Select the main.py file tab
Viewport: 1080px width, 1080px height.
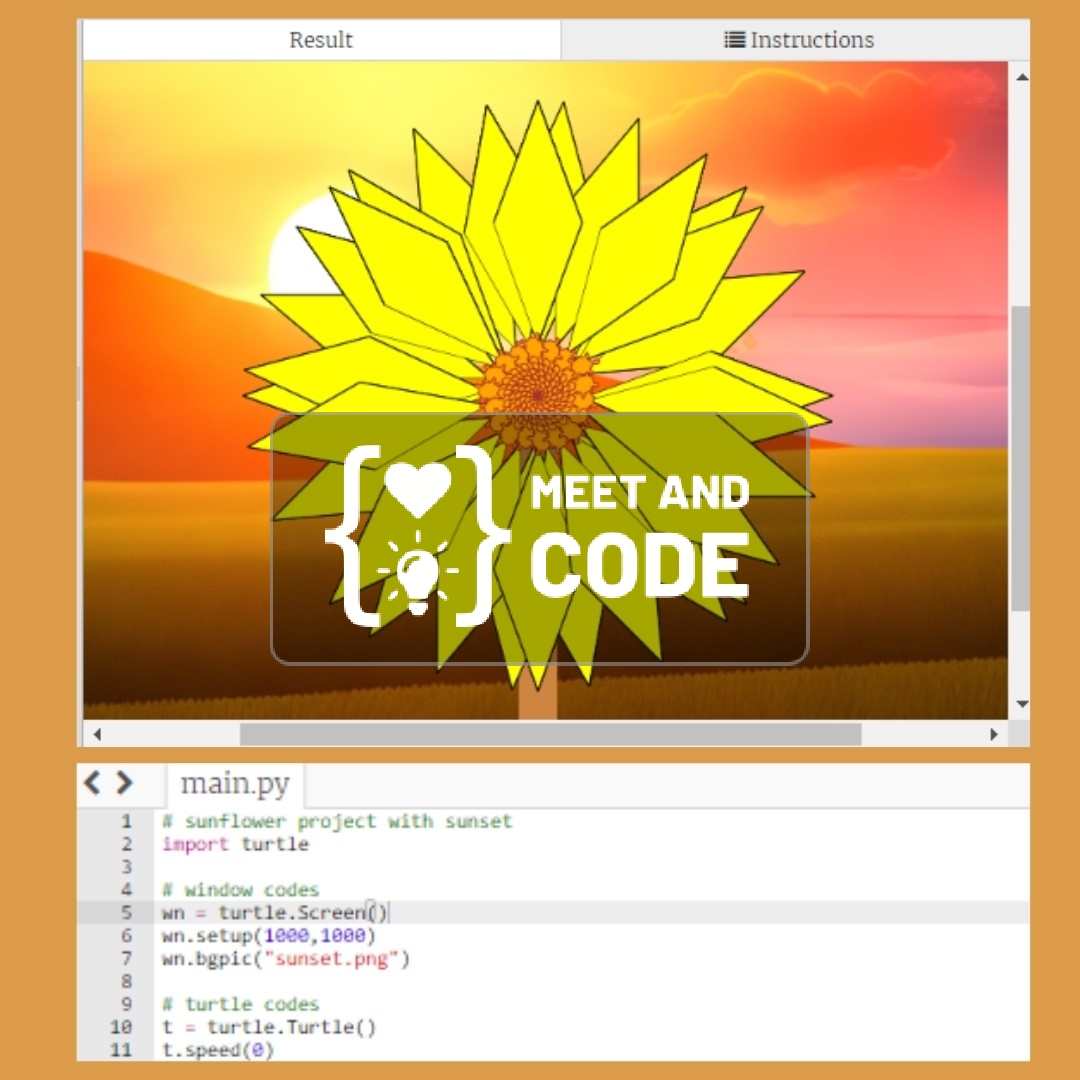[235, 785]
